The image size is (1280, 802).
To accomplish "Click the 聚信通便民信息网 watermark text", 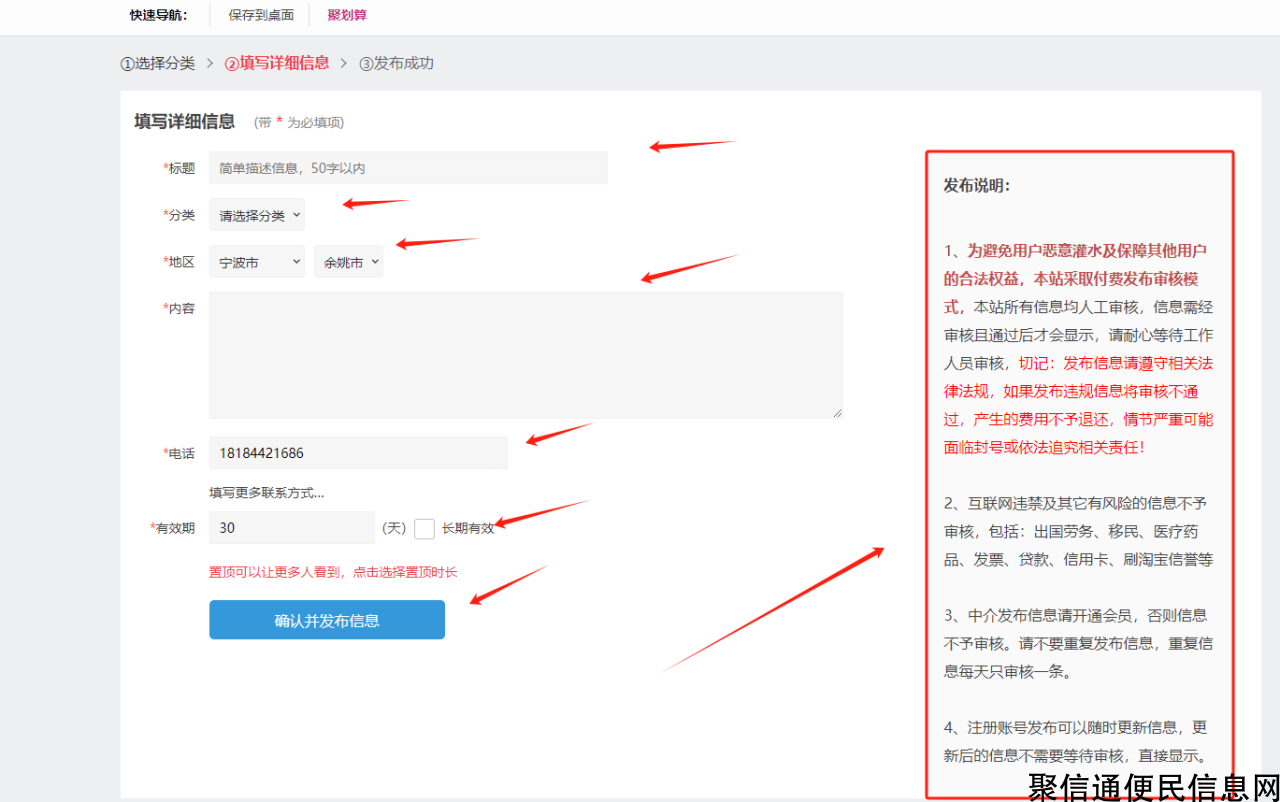I will point(1153,786).
